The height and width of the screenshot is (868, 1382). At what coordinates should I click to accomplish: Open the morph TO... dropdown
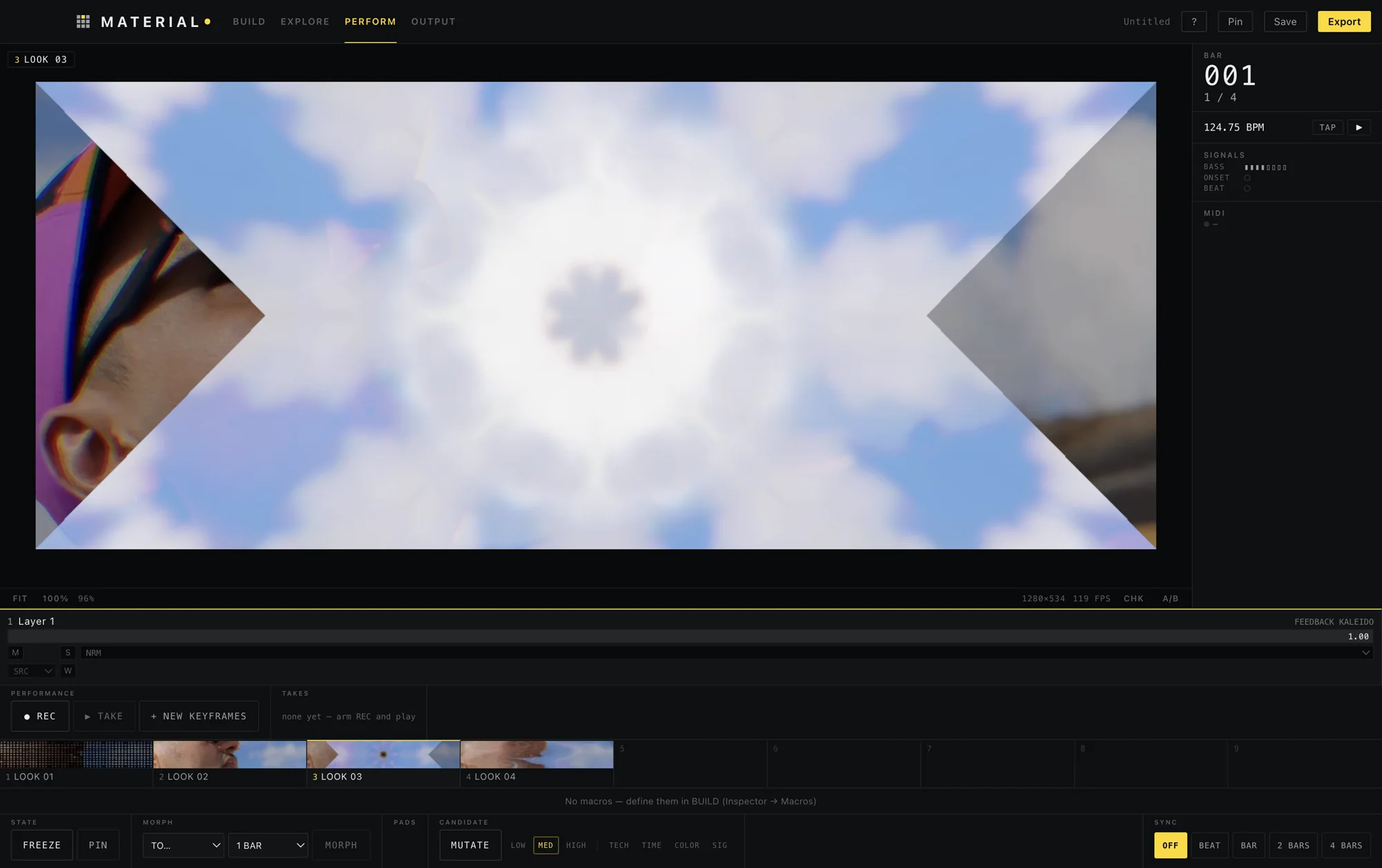(x=183, y=845)
